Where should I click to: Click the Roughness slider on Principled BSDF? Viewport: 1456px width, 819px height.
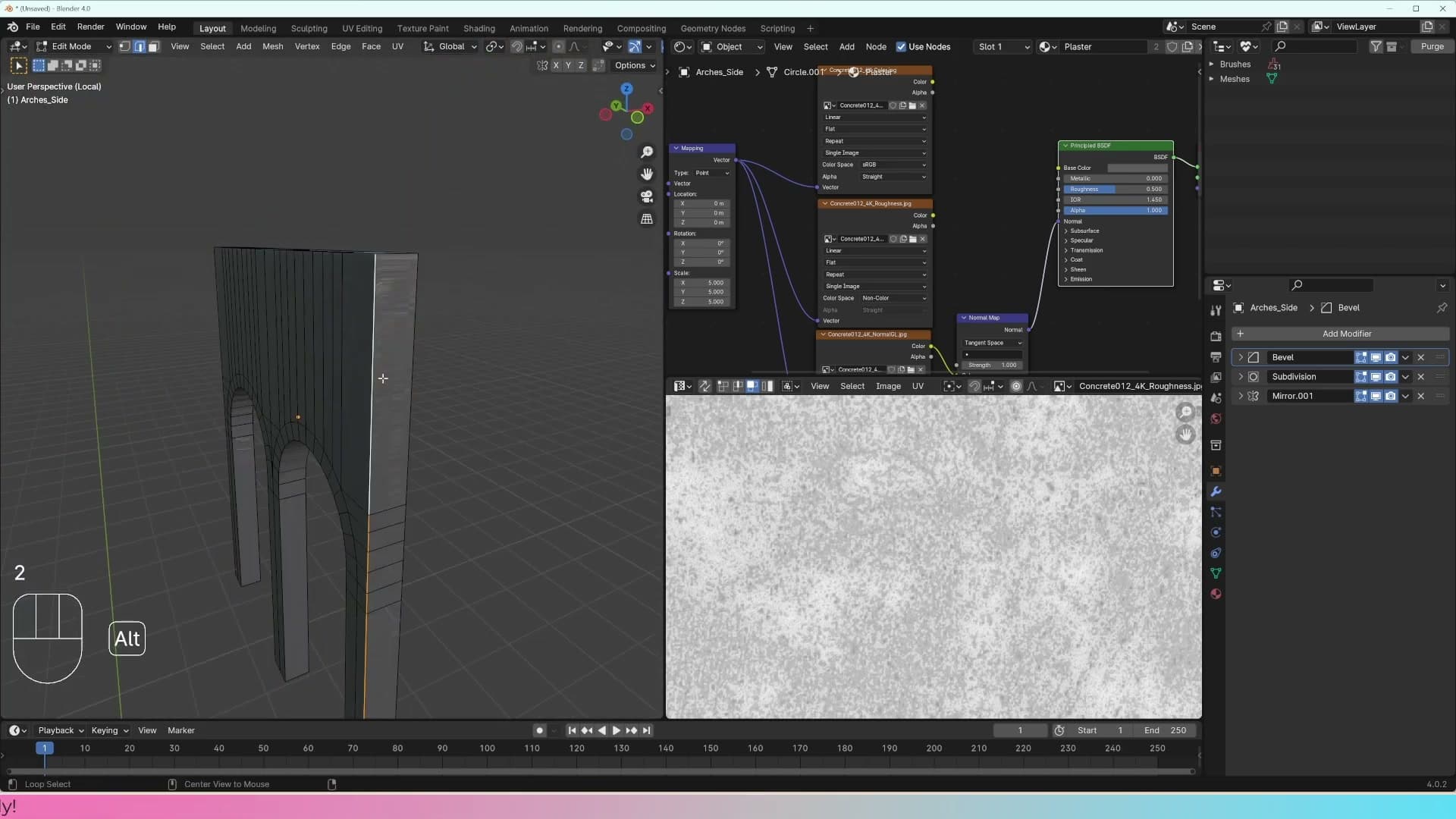coord(1116,190)
